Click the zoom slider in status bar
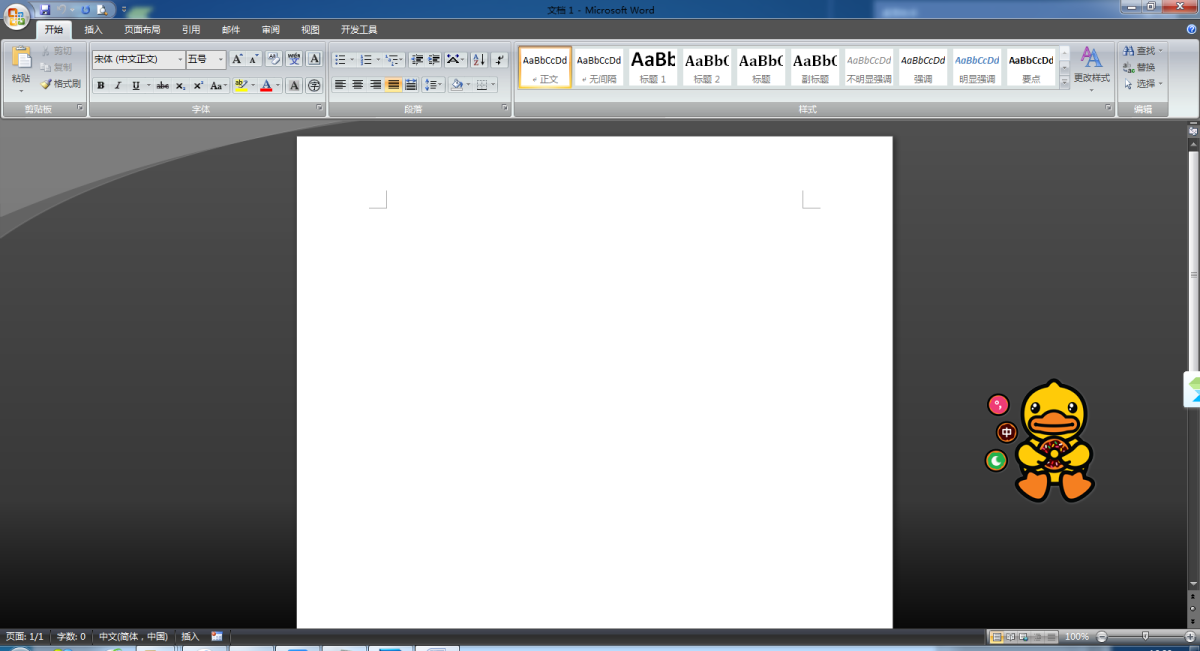The width and height of the screenshot is (1200, 651). 1146,636
